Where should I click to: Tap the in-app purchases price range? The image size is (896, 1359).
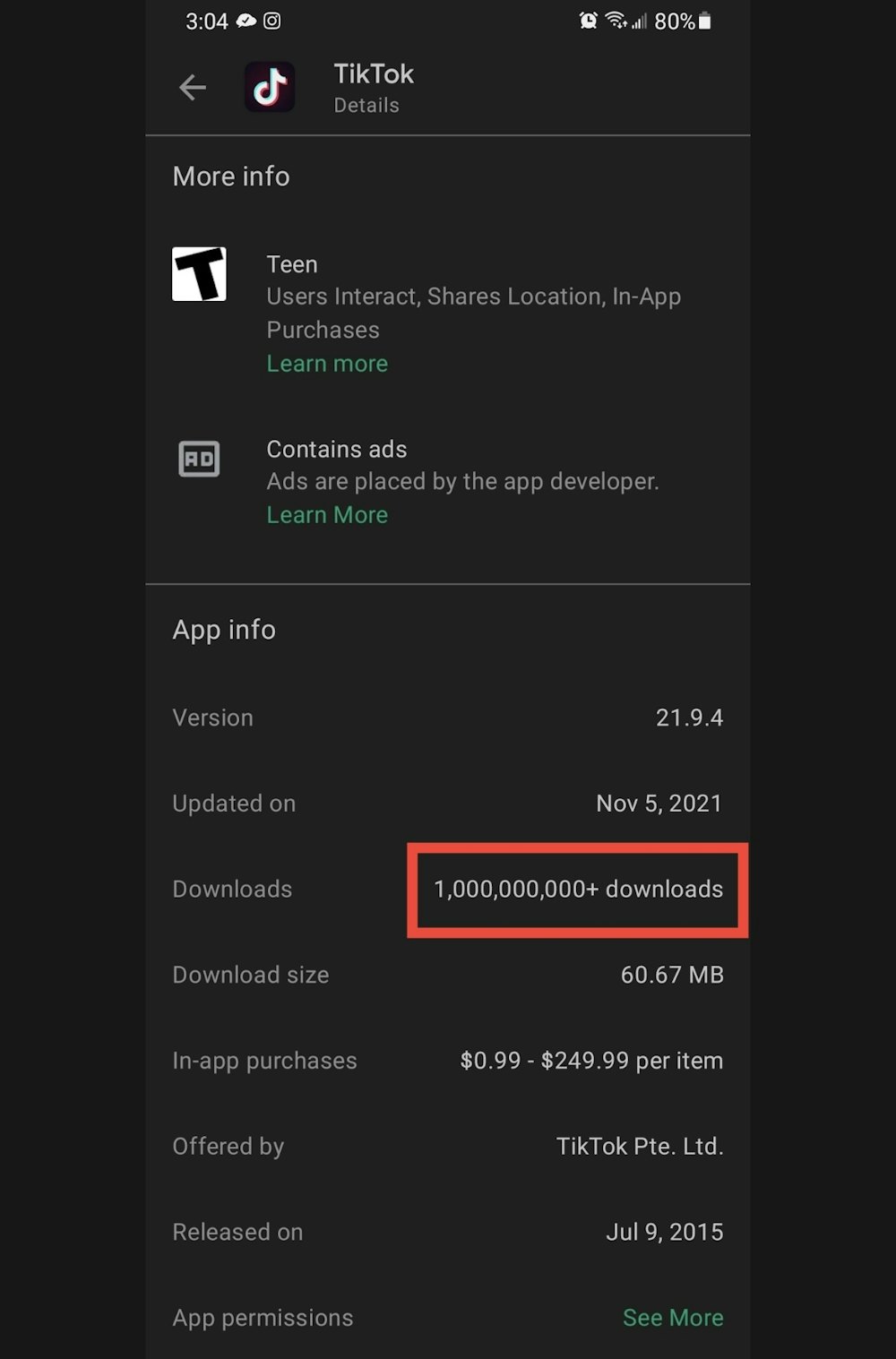pyautogui.click(x=591, y=1061)
